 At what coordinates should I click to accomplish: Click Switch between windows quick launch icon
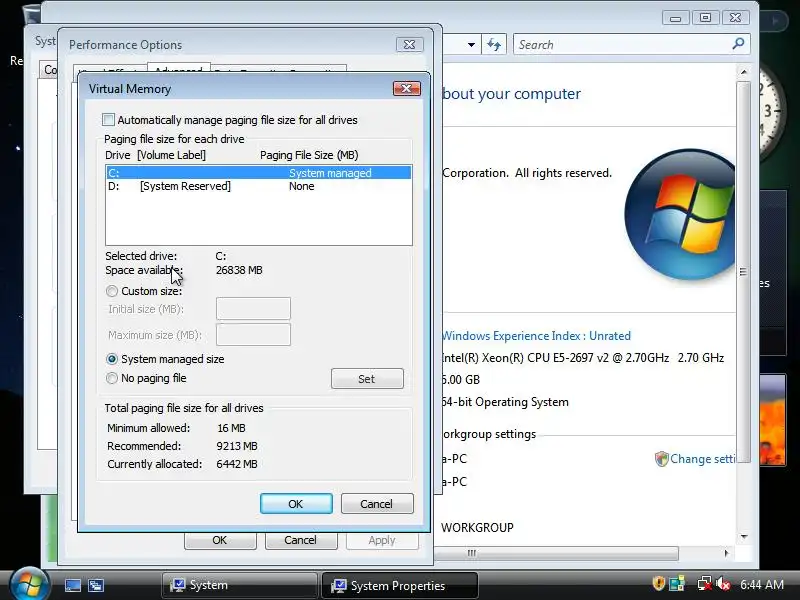point(95,585)
